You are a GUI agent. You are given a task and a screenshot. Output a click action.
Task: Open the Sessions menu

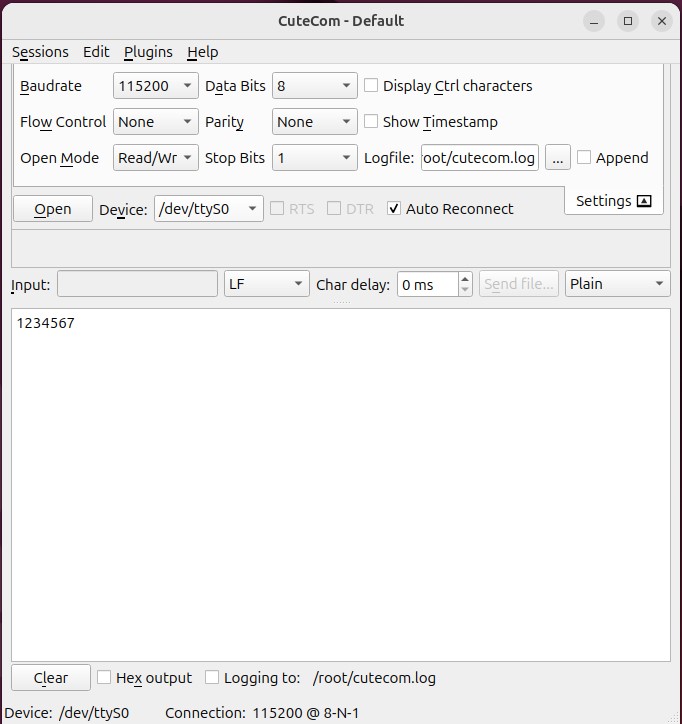pos(40,52)
